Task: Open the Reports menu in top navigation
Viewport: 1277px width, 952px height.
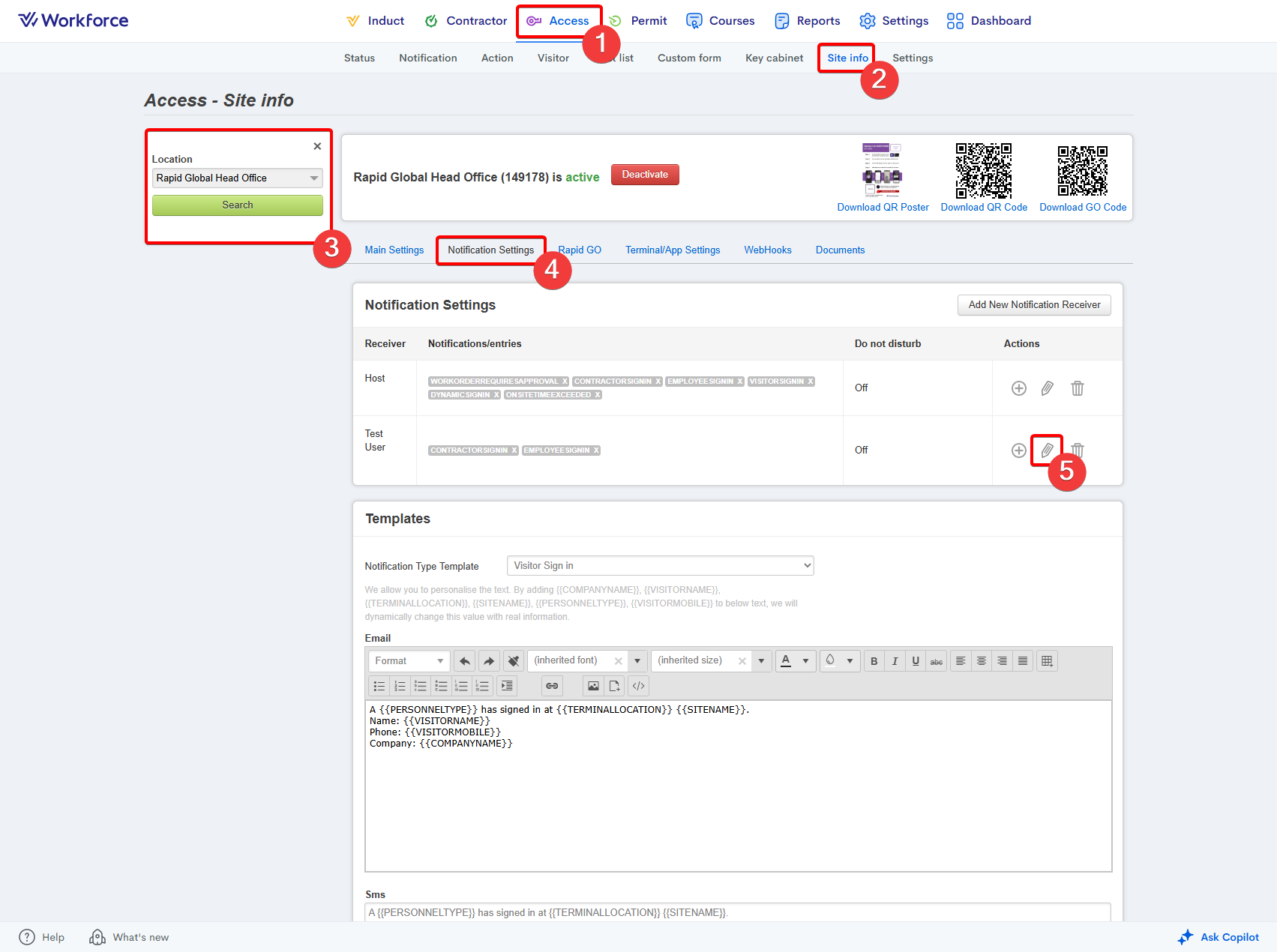Action: pos(808,21)
